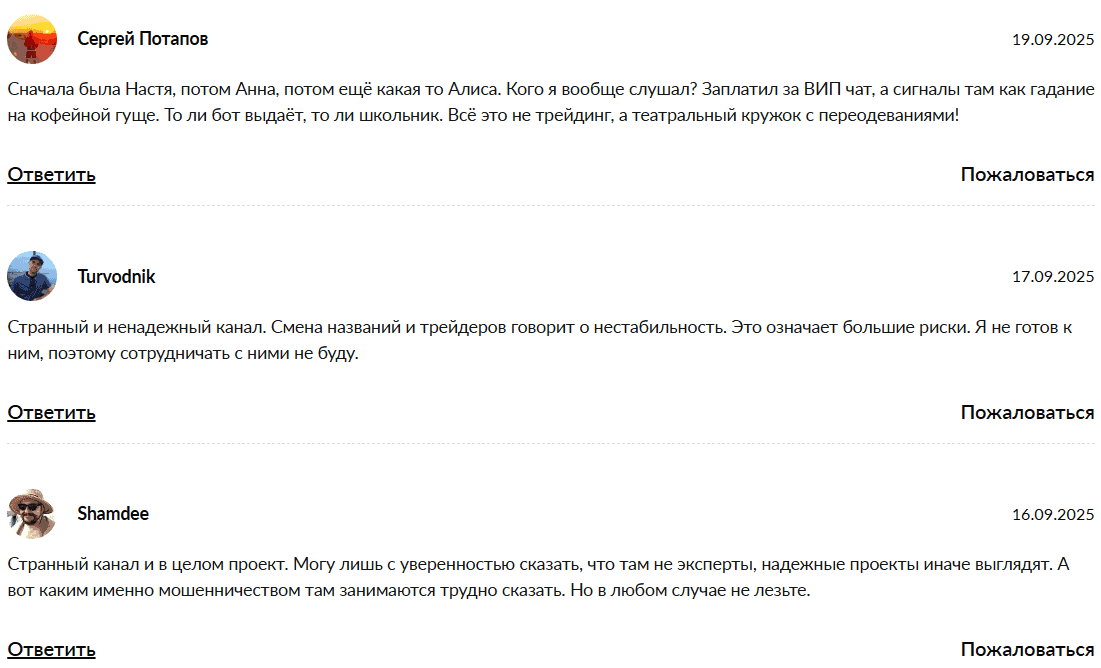Click the dashed divider below Сергей Потапов's review
The height and width of the screenshot is (668, 1101).
550,206
